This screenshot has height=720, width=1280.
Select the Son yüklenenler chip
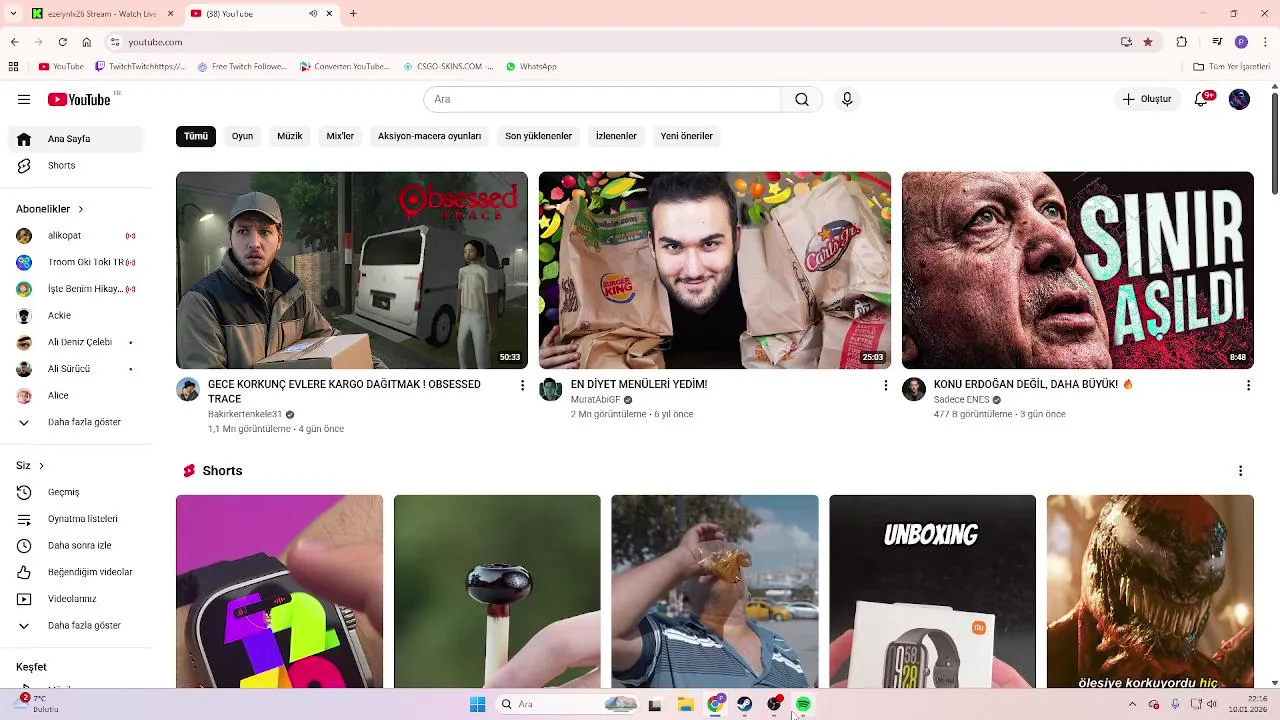pos(538,136)
